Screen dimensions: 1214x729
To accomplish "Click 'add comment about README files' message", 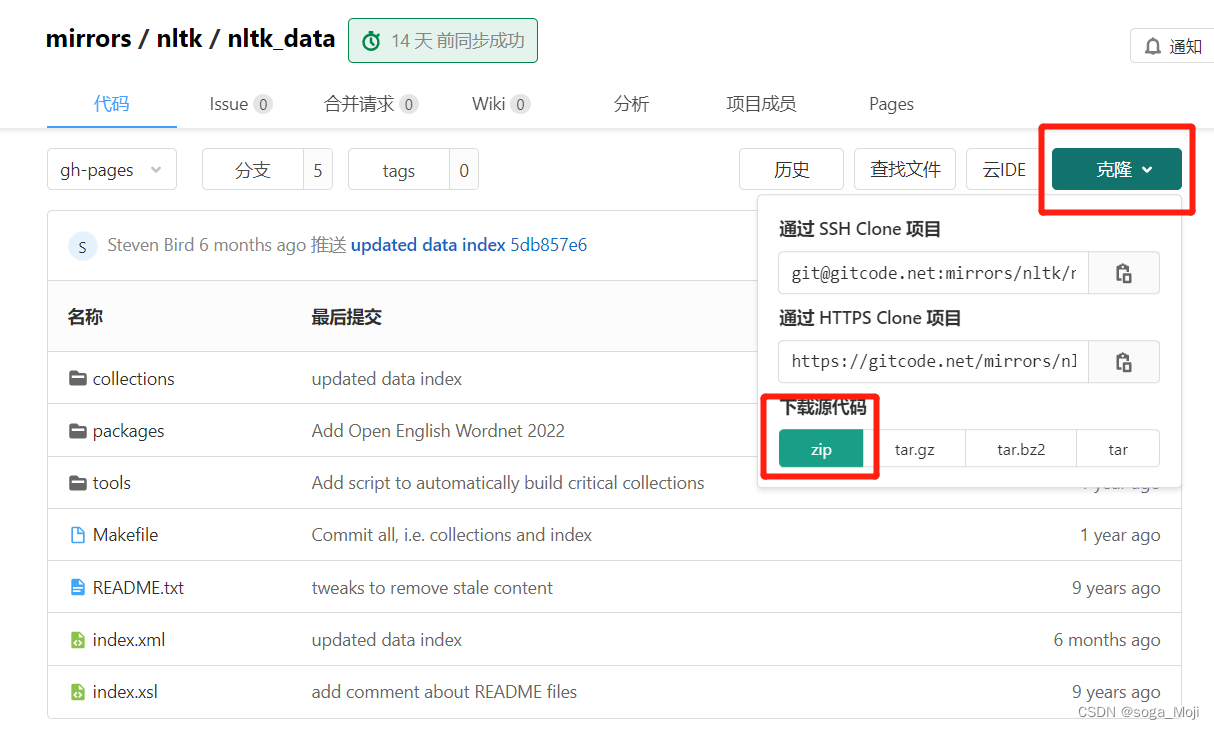I will tap(444, 691).
